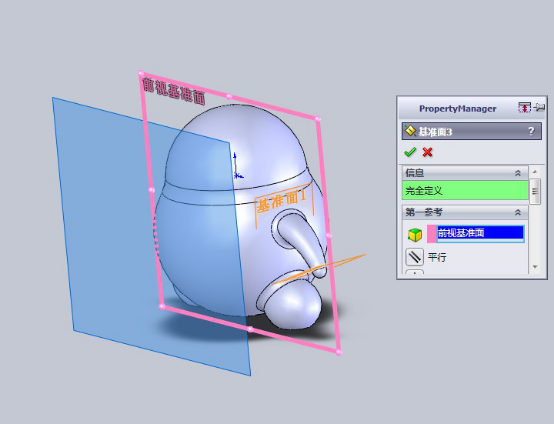
Task: Click the scroll down arrow in PropertyManager
Action: 535,267
